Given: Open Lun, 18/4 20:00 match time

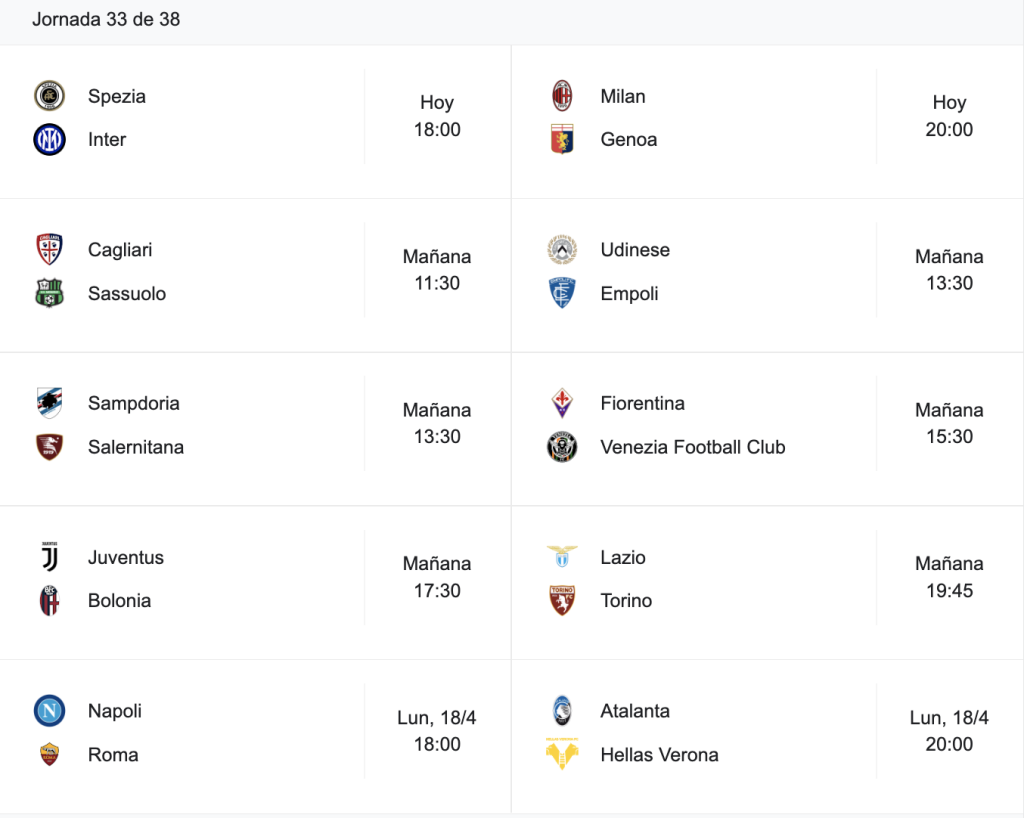Looking at the screenshot, I should [x=949, y=731].
